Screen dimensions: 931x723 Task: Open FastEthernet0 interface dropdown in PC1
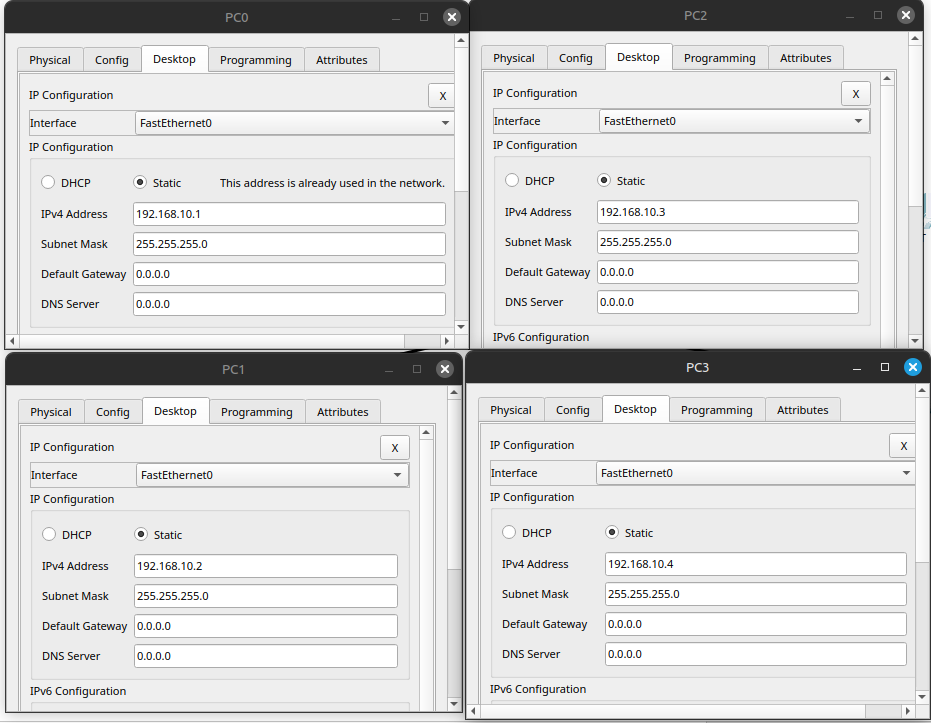coord(273,475)
